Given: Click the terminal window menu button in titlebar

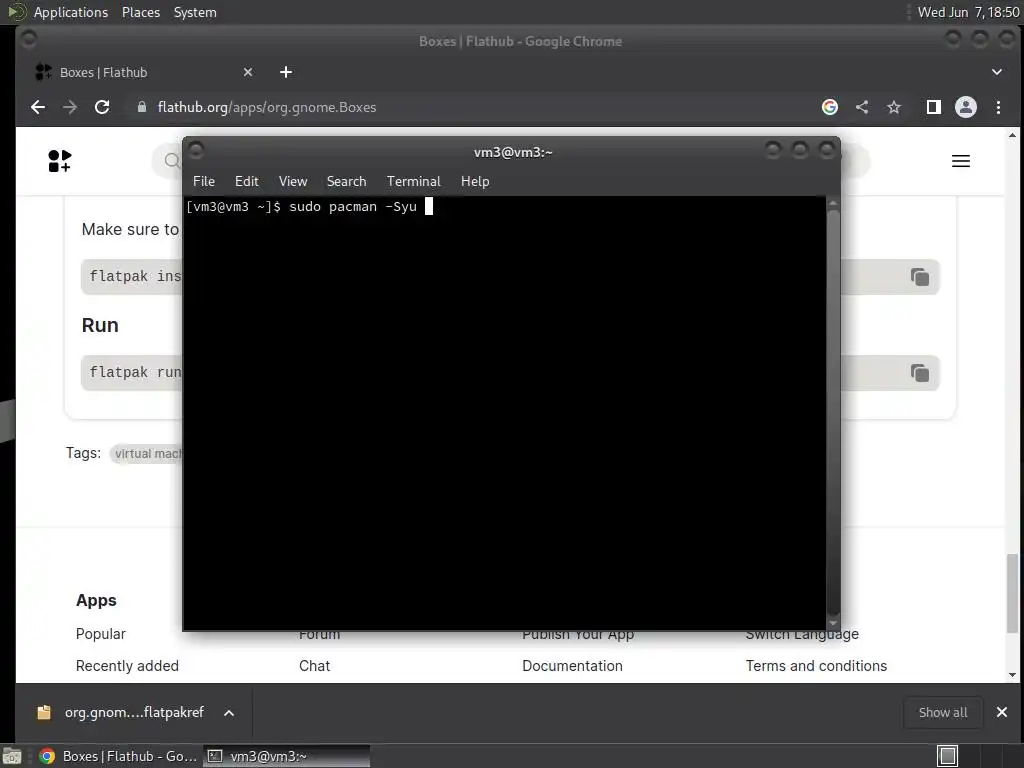Looking at the screenshot, I should point(195,150).
